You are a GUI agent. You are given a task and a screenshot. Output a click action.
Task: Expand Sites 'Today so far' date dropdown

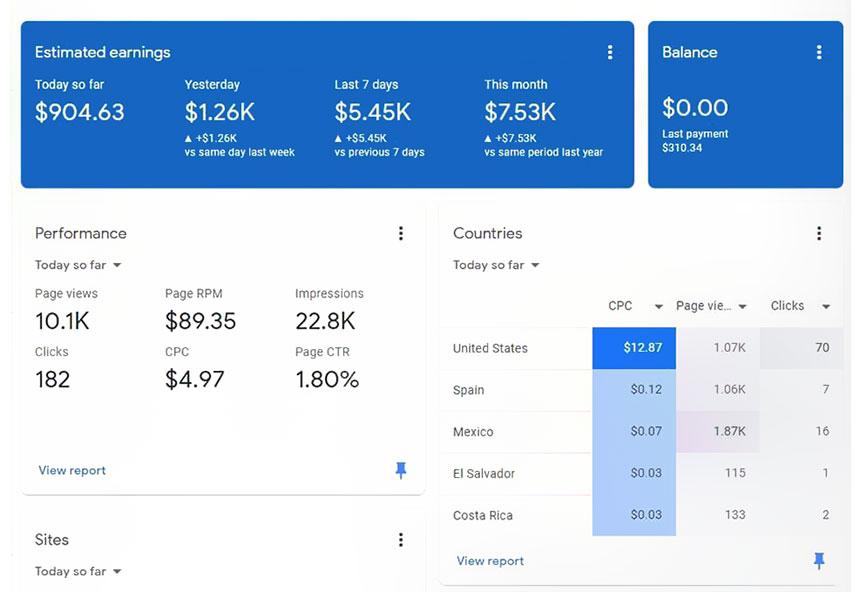[78, 571]
